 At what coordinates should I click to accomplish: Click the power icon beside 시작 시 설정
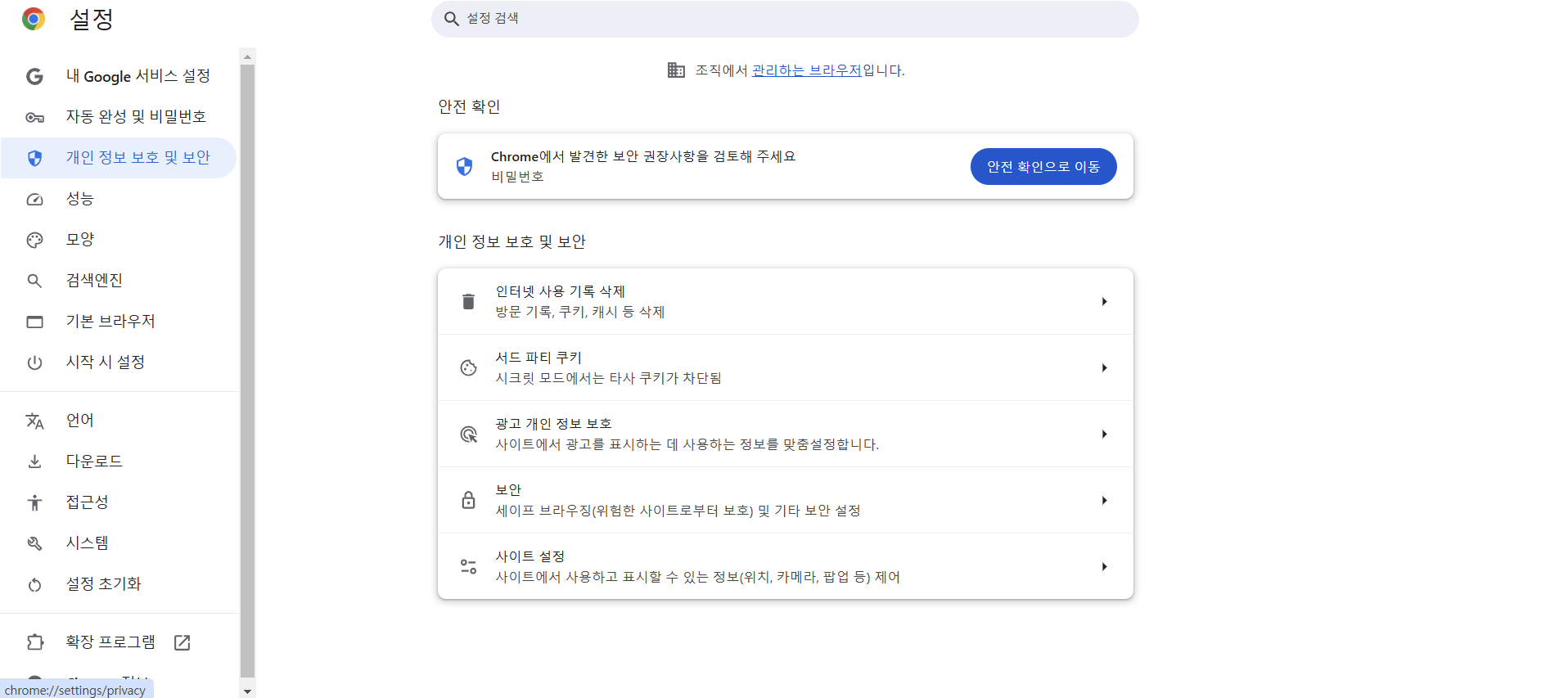34,363
